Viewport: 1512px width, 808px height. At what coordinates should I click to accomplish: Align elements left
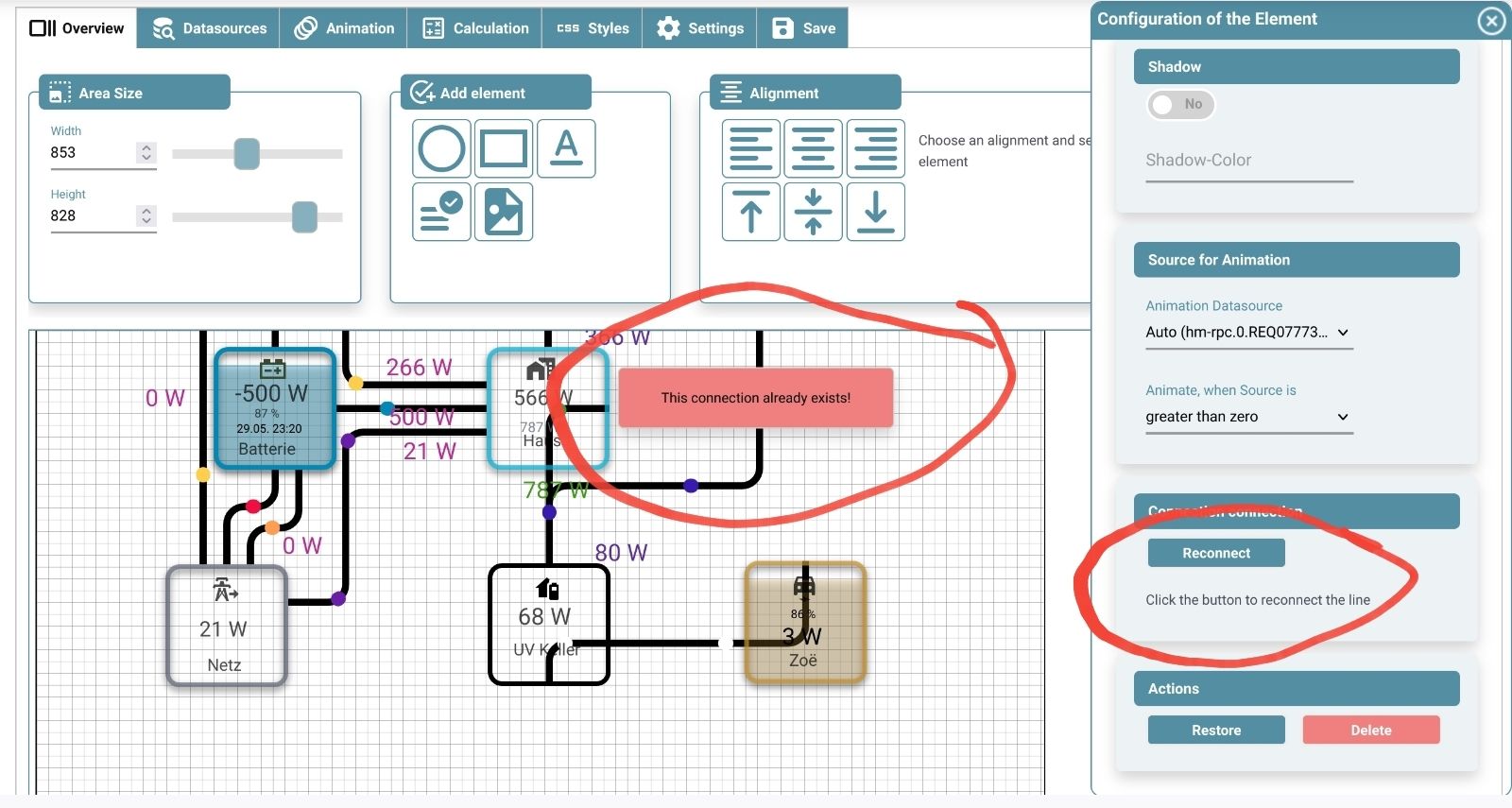tap(751, 148)
